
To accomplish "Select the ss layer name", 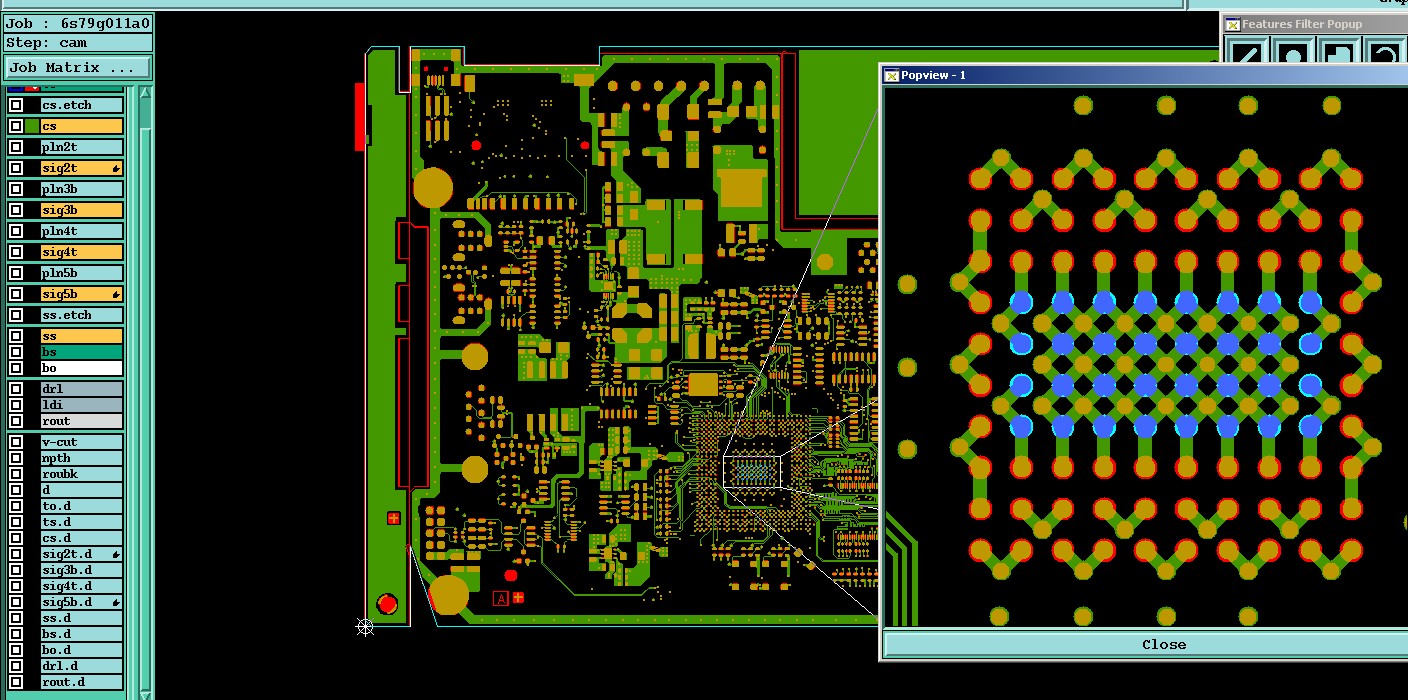I will coord(82,336).
